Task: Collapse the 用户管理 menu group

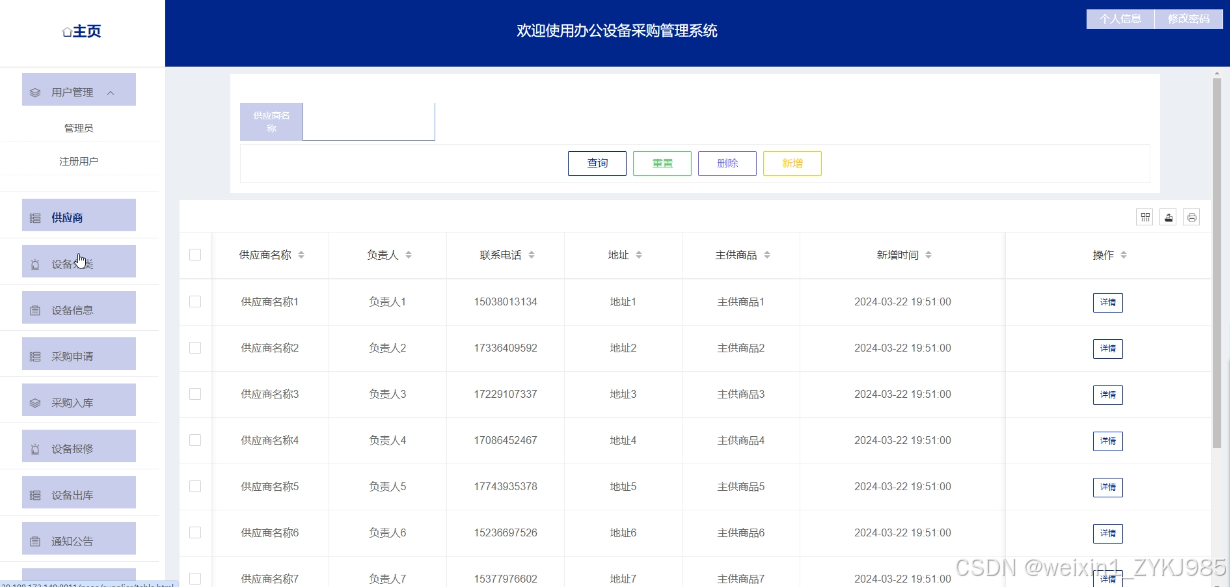Action: point(79,92)
